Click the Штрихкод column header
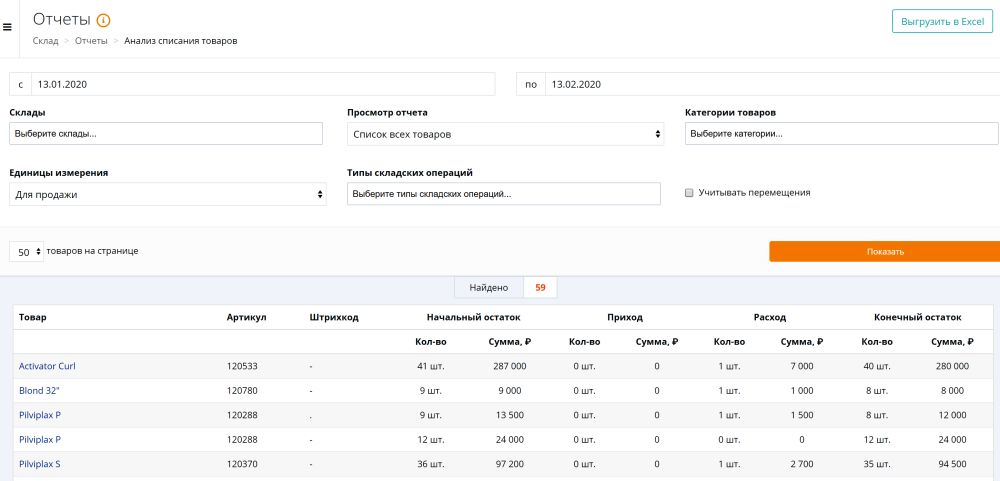Image resolution: width=1000 pixels, height=481 pixels. point(334,317)
